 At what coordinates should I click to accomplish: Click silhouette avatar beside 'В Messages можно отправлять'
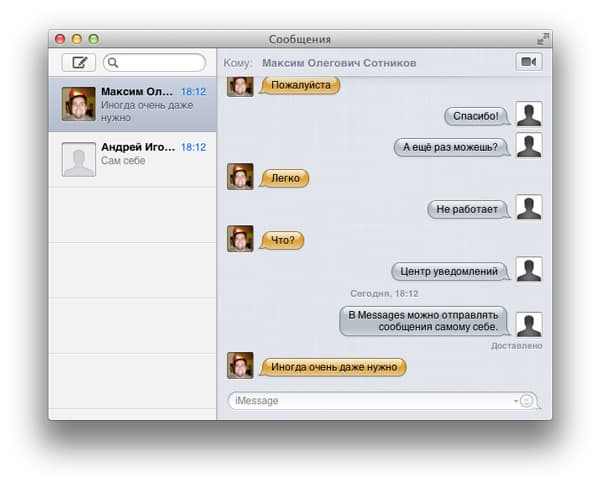pos(529,325)
